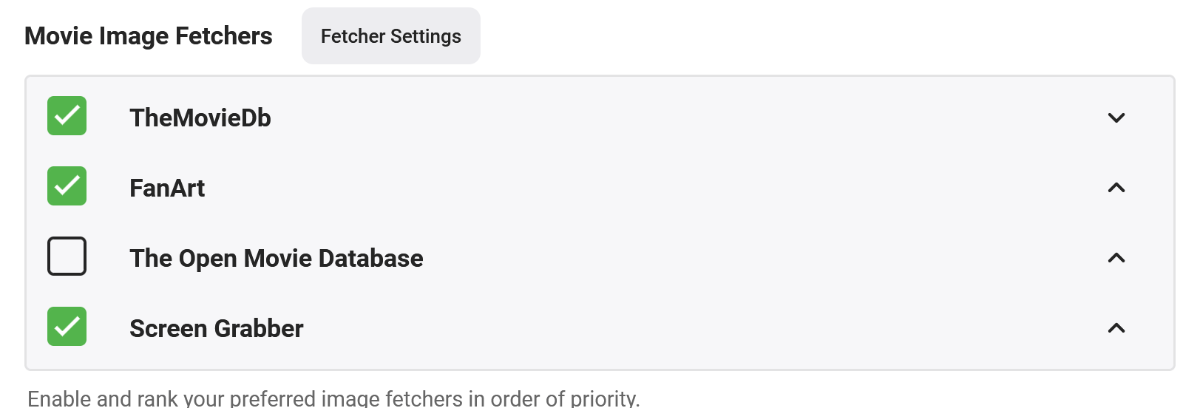This screenshot has width=1200, height=408.
Task: Move The Open Movie Database up
Action: click(1117, 258)
